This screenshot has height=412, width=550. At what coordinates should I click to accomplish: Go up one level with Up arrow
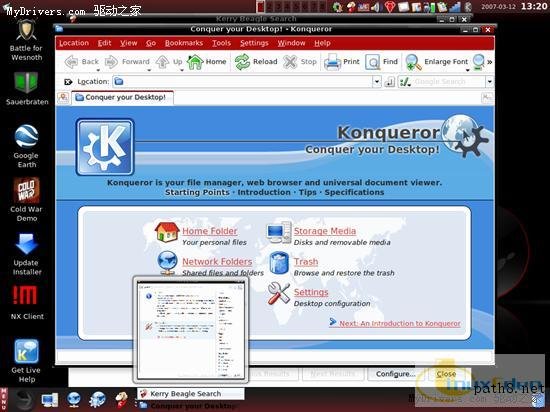(162, 62)
